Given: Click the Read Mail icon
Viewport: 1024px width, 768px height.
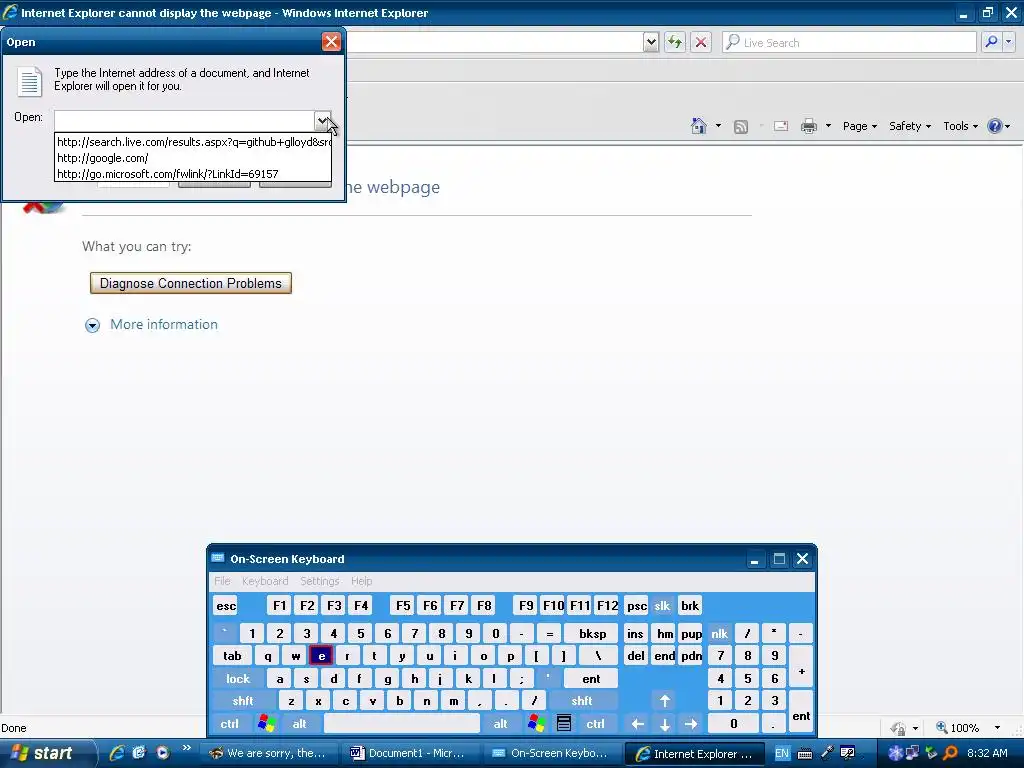Looking at the screenshot, I should point(781,126).
